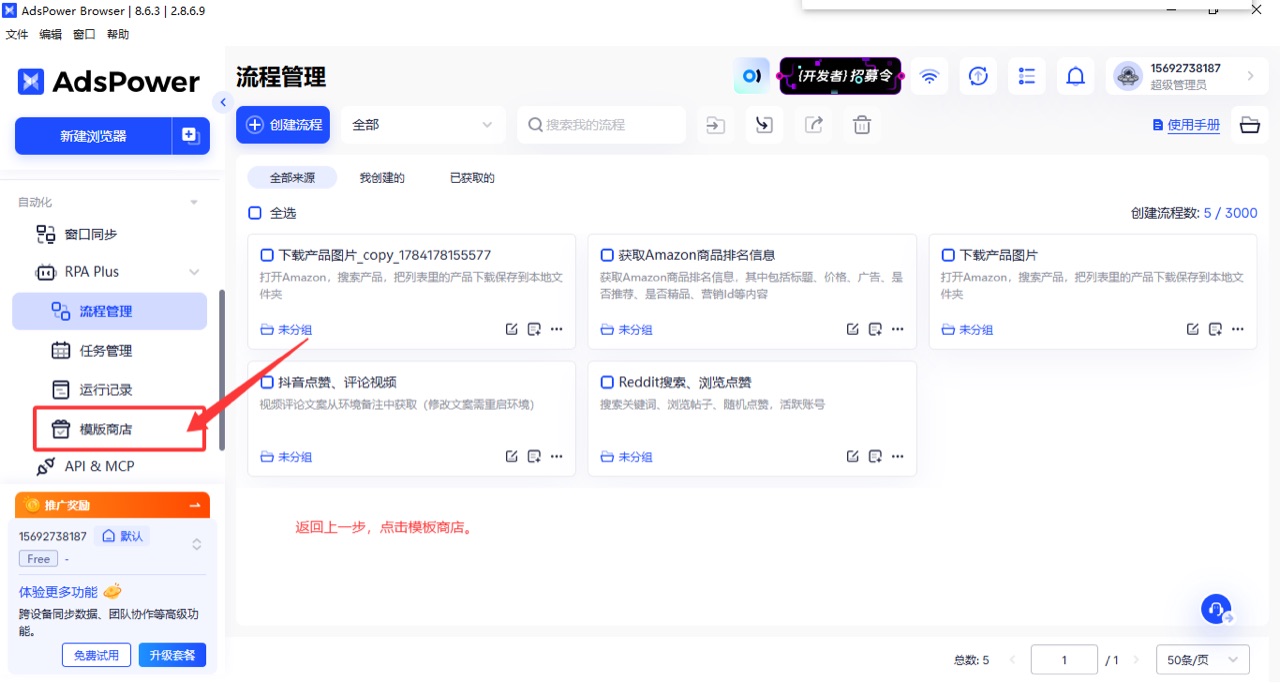Open more options on 抖音点赞、评论视频 card
This screenshot has height=683, width=1280.
point(557,456)
